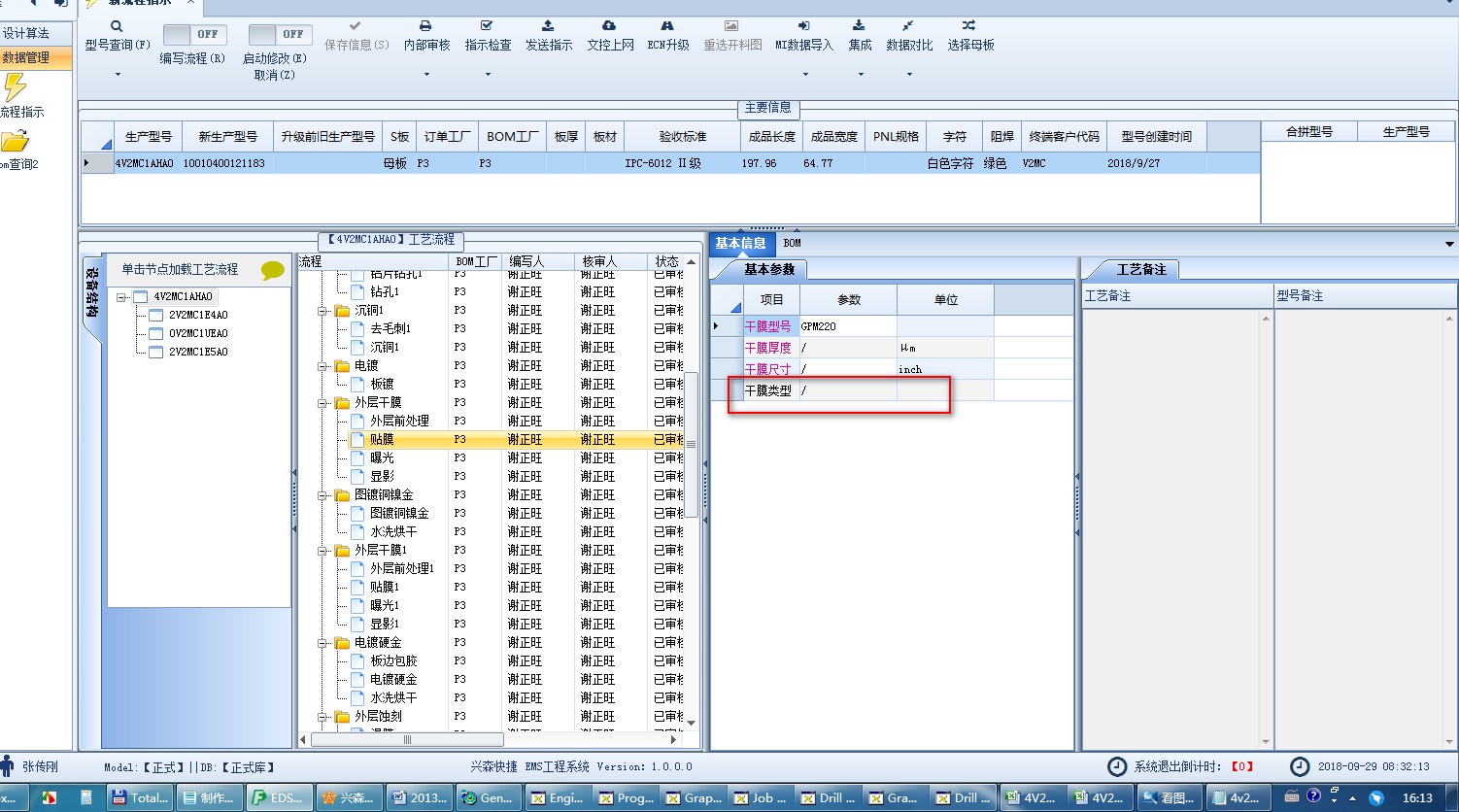Open Genesis Gen... taskbar item
1459x812 pixels.
(x=490, y=798)
